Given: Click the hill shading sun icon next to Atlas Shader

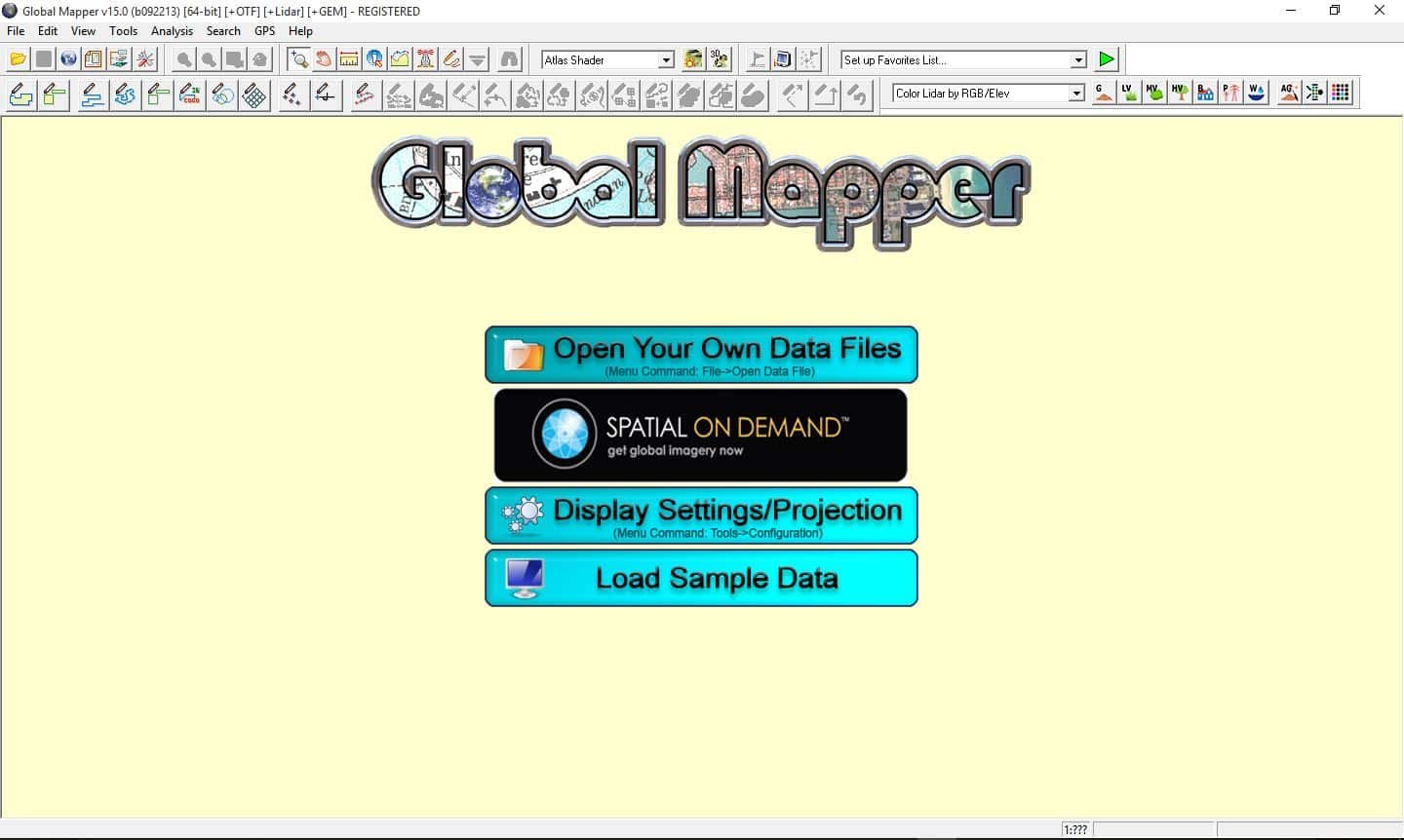Looking at the screenshot, I should pyautogui.click(x=693, y=59).
